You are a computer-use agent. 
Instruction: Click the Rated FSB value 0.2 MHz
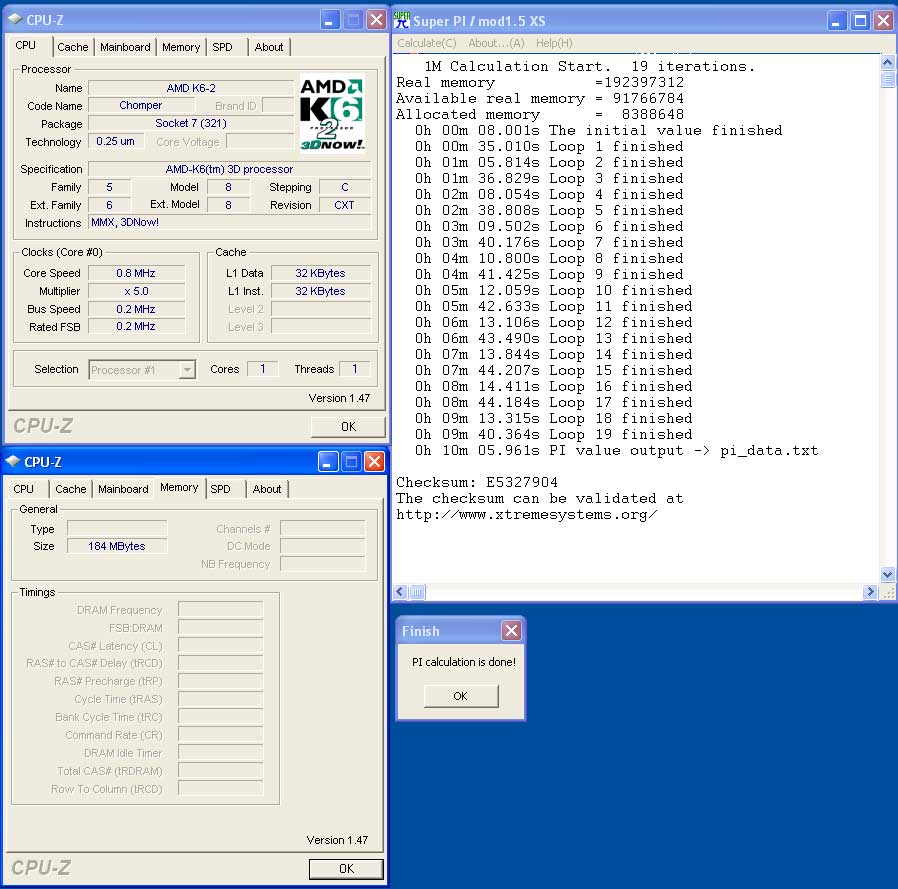[136, 327]
